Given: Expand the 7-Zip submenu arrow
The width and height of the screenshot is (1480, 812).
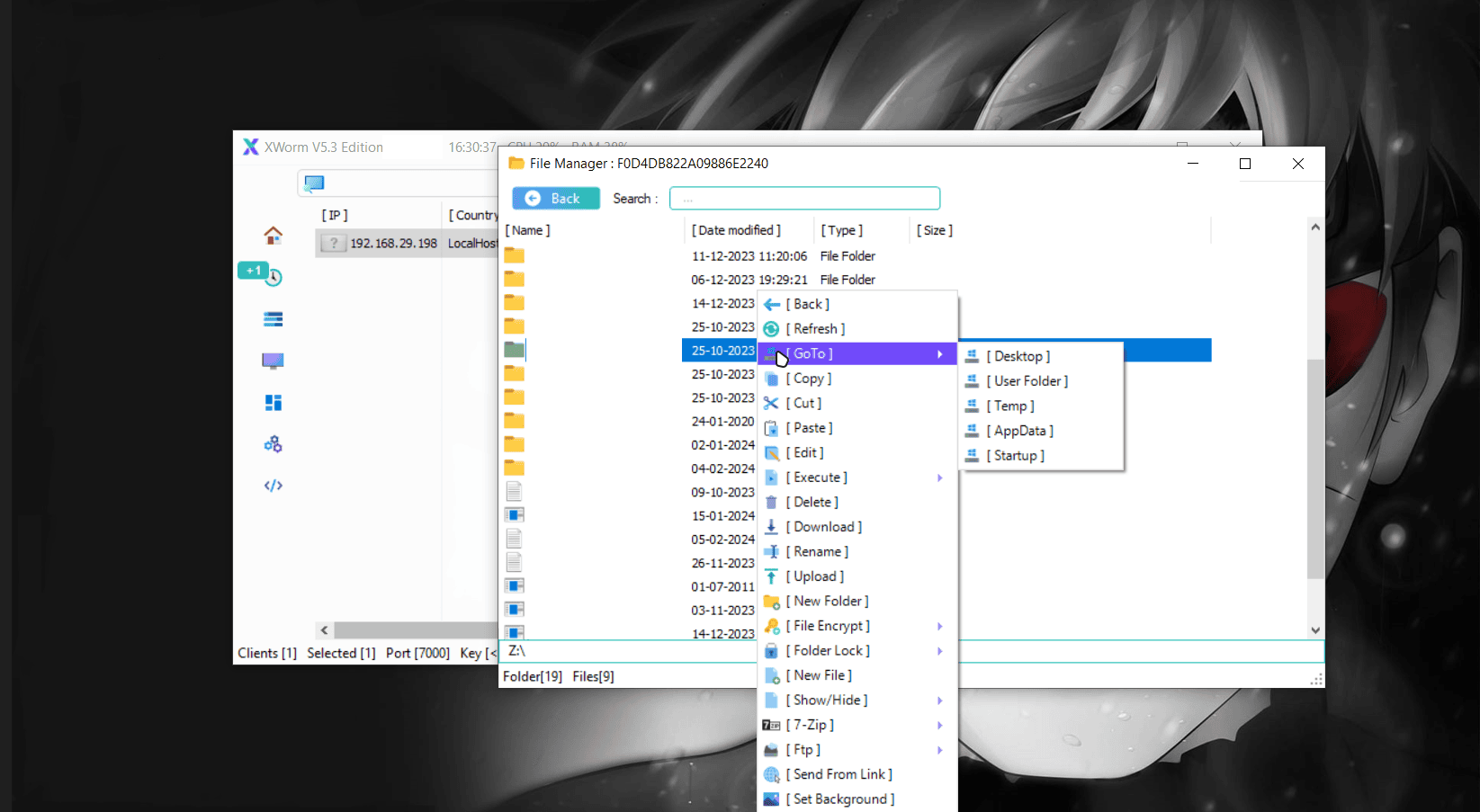Looking at the screenshot, I should pyautogui.click(x=940, y=725).
